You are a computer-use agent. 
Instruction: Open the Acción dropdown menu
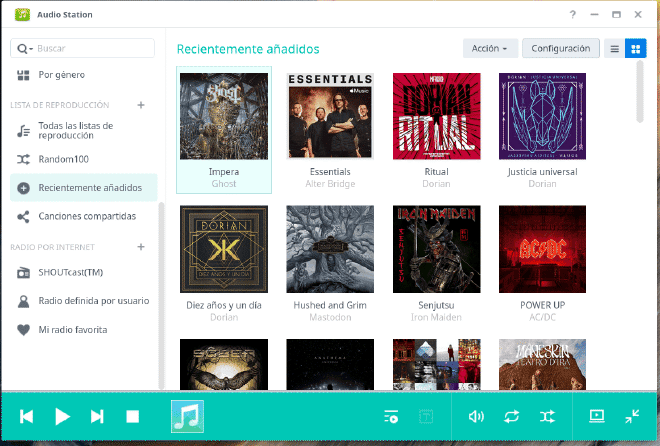[490, 48]
